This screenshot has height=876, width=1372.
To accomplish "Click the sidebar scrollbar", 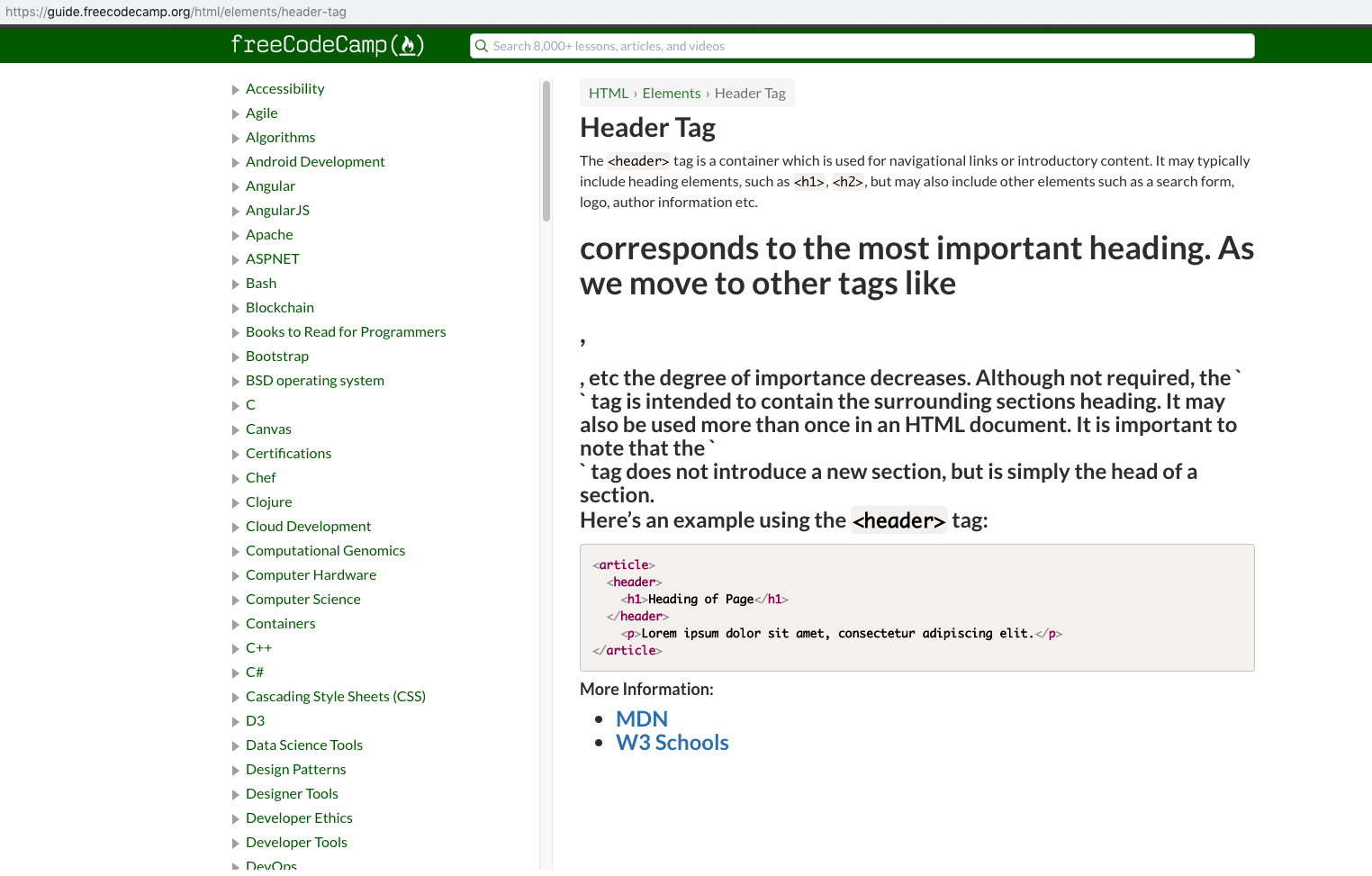I will [546, 144].
